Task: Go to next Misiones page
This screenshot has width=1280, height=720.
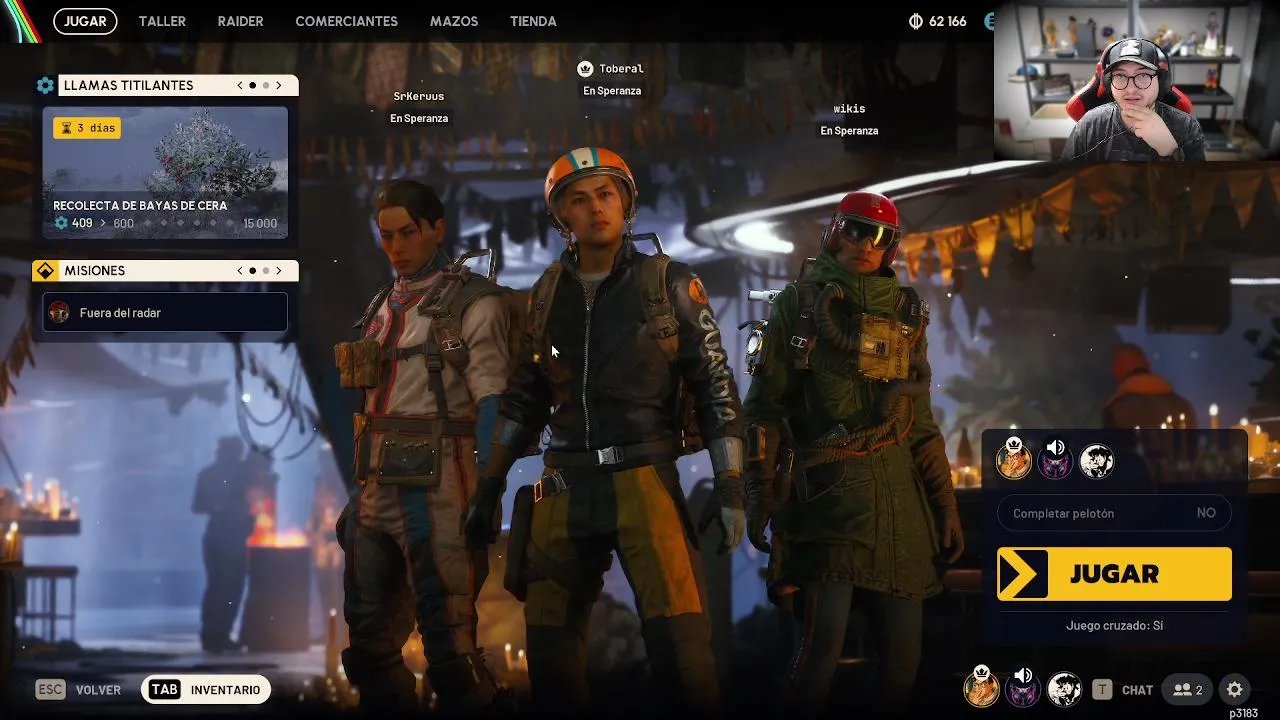Action: tap(279, 271)
